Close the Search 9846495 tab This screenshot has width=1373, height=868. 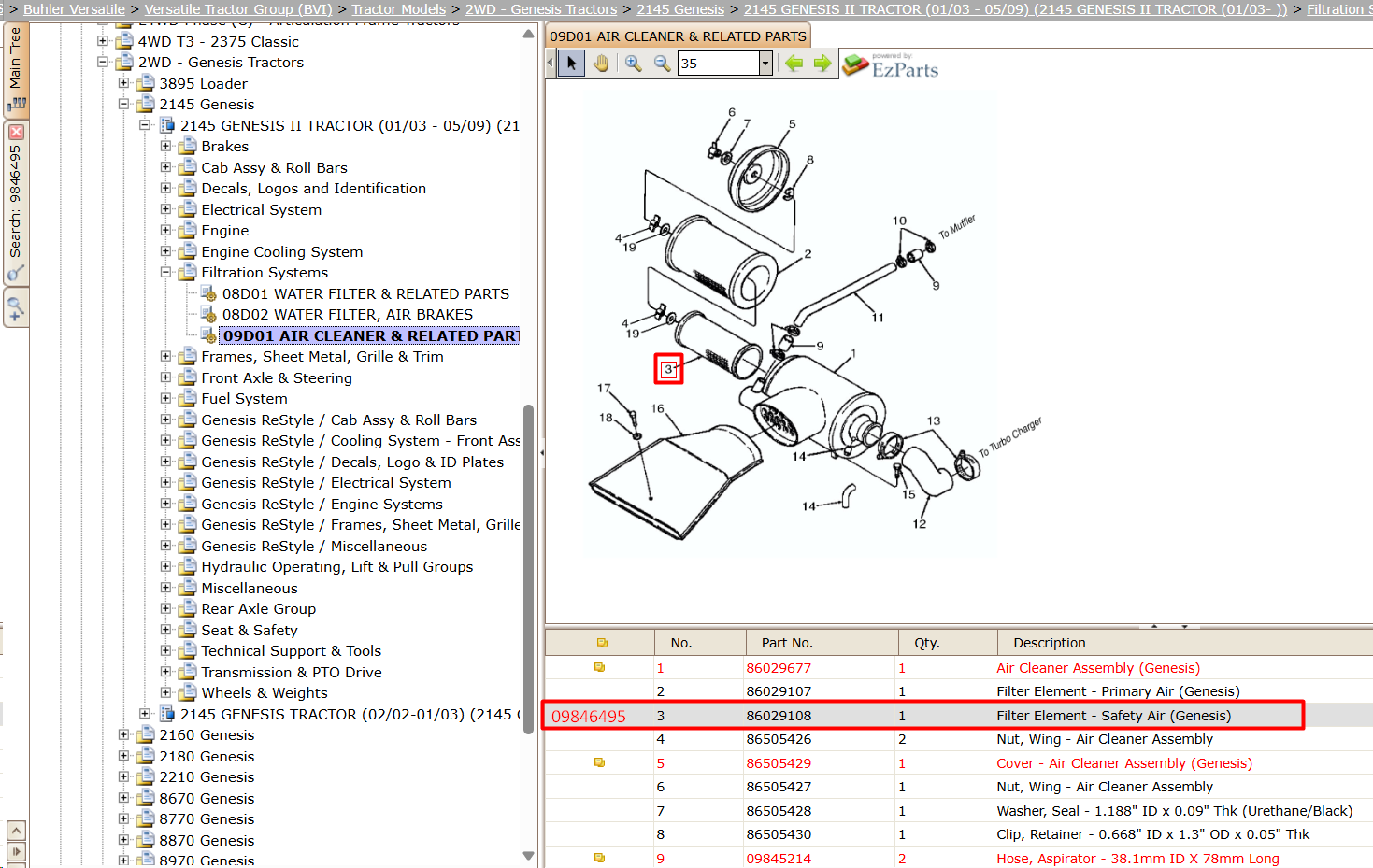tap(16, 133)
